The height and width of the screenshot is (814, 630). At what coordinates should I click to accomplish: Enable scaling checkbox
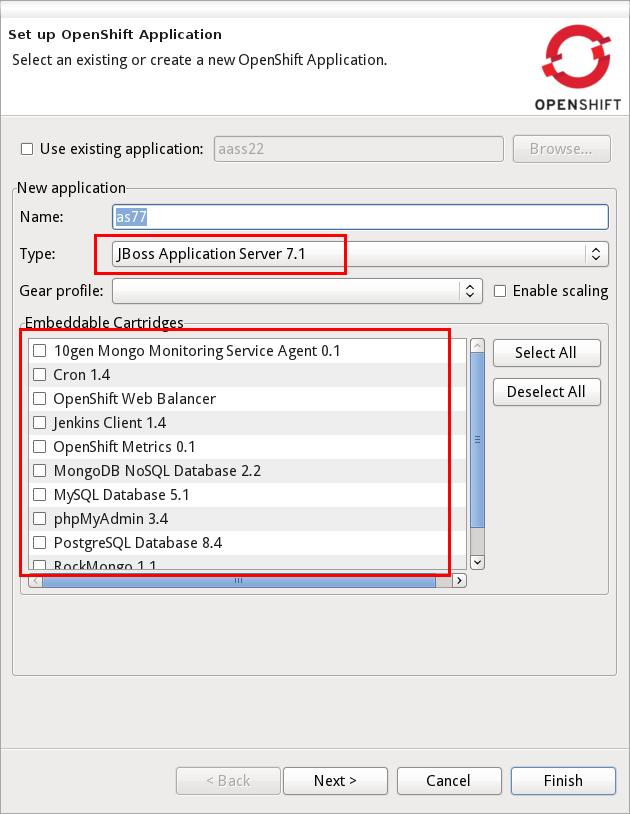[500, 291]
